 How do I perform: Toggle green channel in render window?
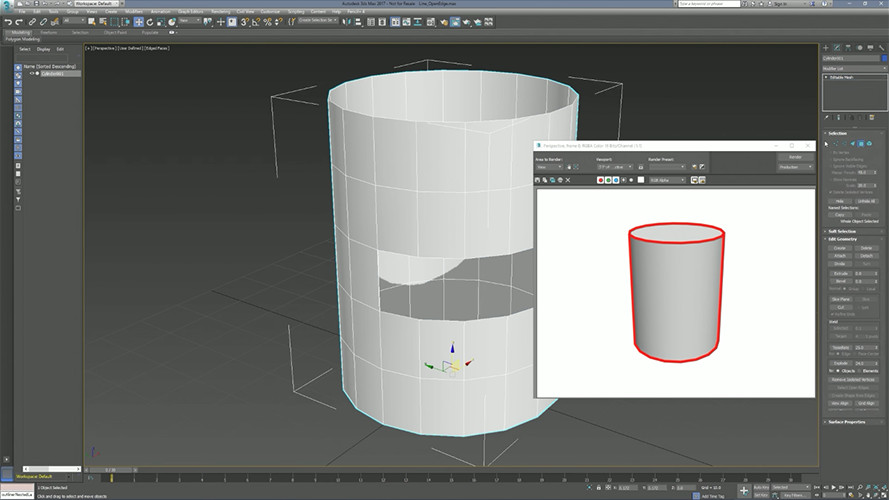point(608,180)
